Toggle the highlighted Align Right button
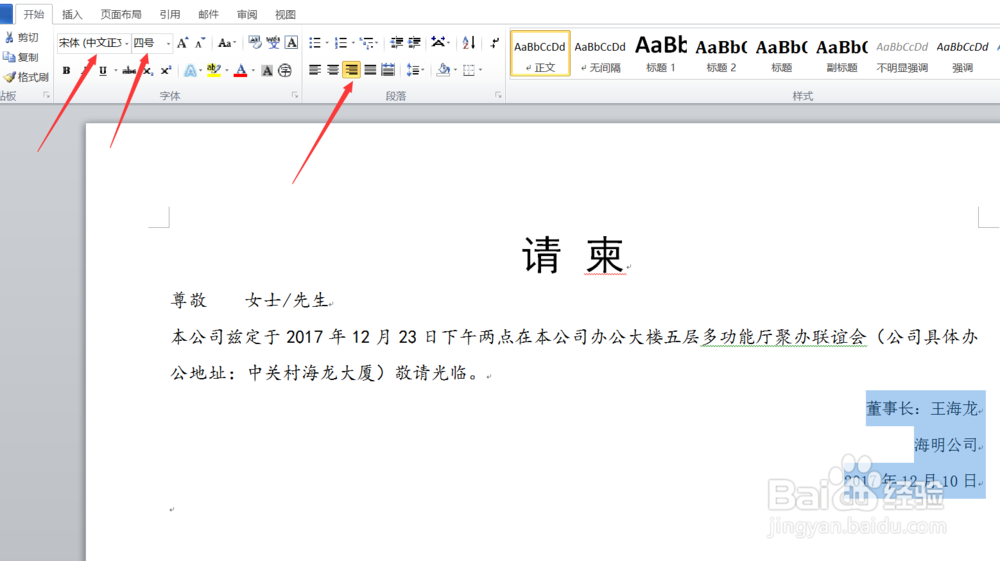1000x561 pixels. (351, 70)
